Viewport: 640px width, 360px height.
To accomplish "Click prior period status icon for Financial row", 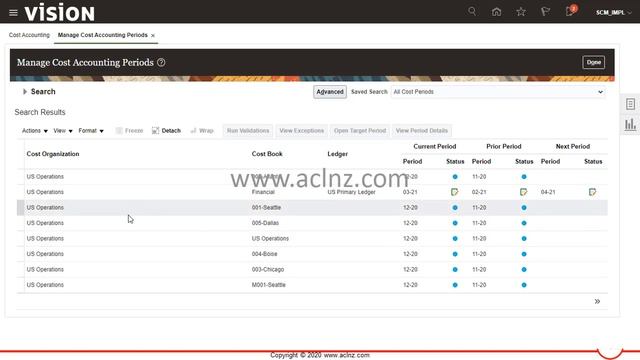I will tap(524, 192).
